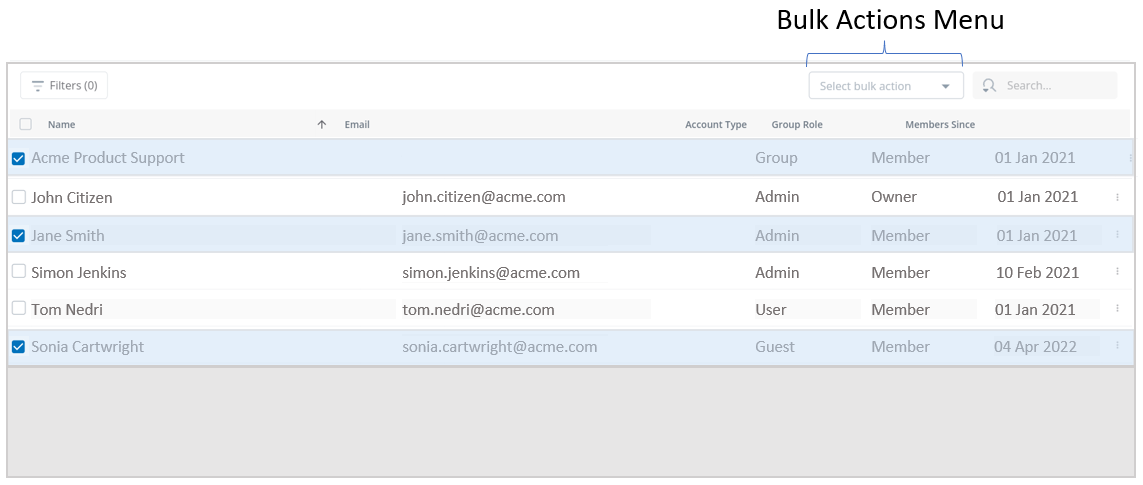Uncheck the Sonia Cartwright checkbox
This screenshot has height=485, width=1143.
coord(18,347)
